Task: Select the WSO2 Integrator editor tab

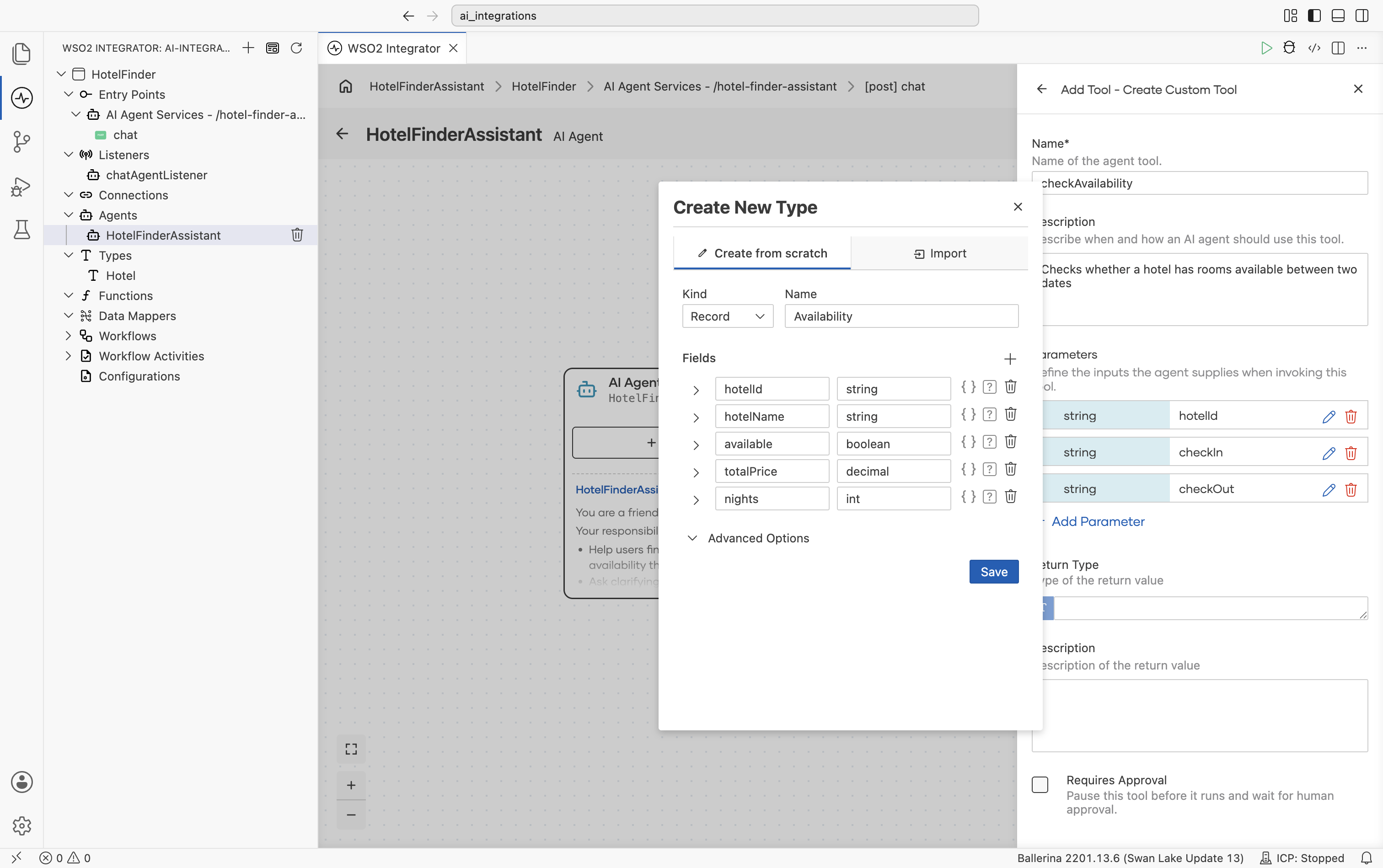Action: [x=393, y=48]
